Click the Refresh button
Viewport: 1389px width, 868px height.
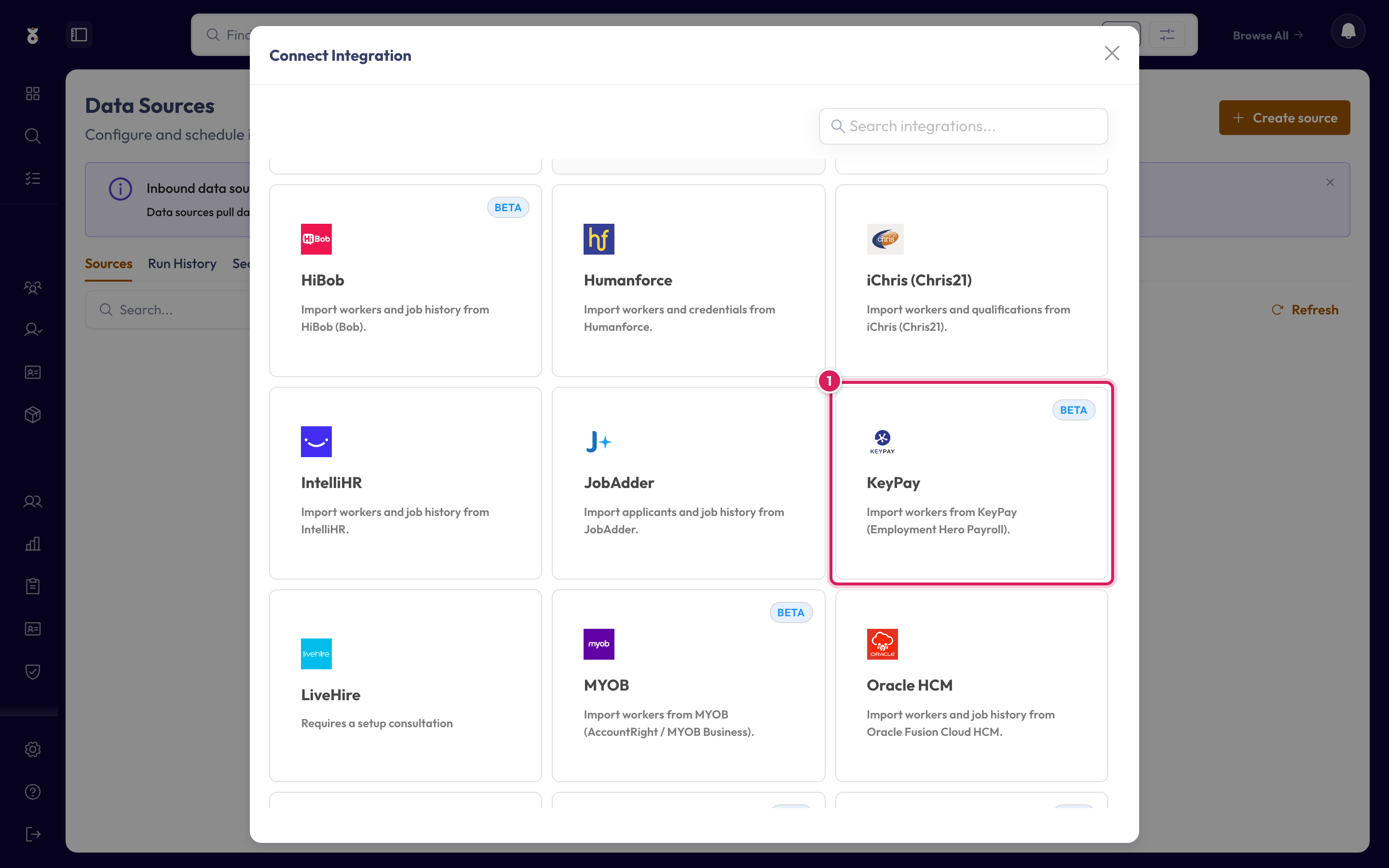(1305, 310)
